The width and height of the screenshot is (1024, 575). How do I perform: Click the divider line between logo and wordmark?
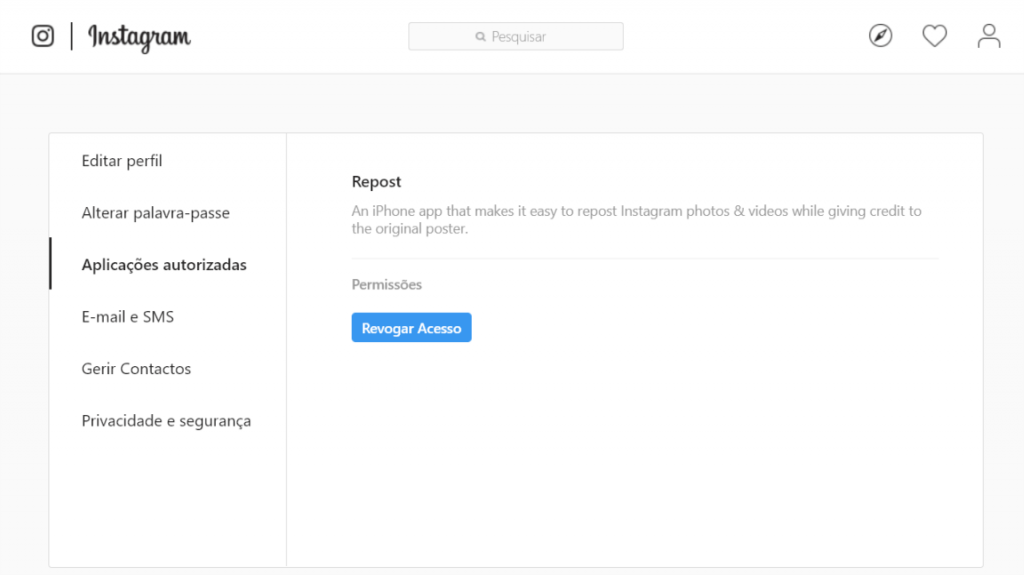click(x=72, y=36)
